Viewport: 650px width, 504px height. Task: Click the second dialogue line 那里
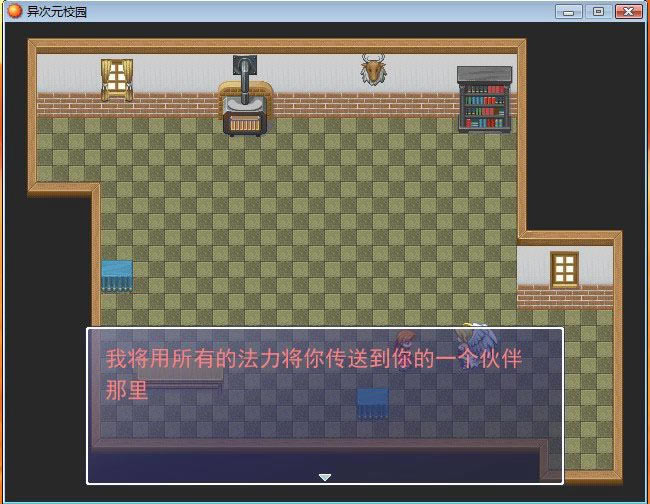pyautogui.click(x=127, y=390)
